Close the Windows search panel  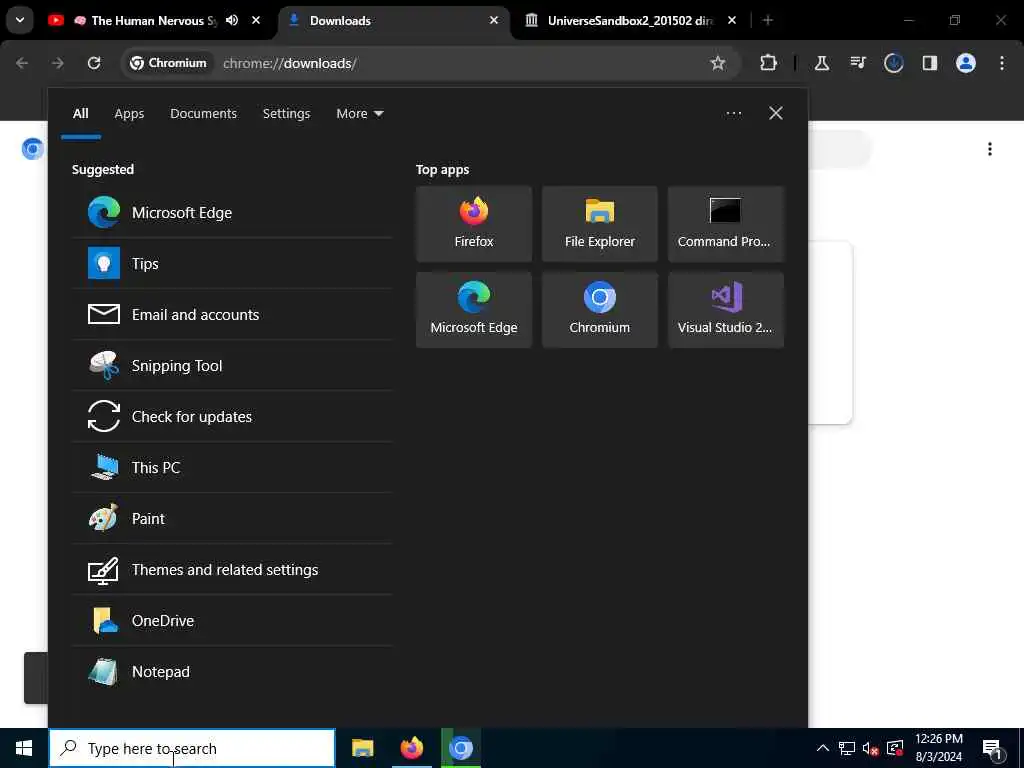[775, 114]
